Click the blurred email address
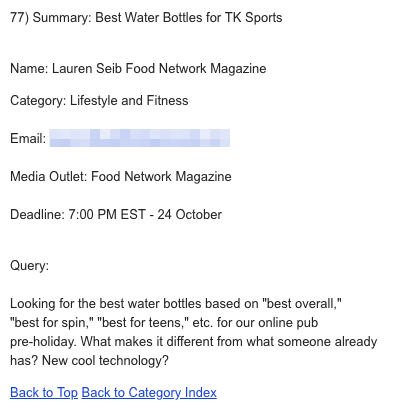Screen dimensions: 404x409 (x=140, y=138)
